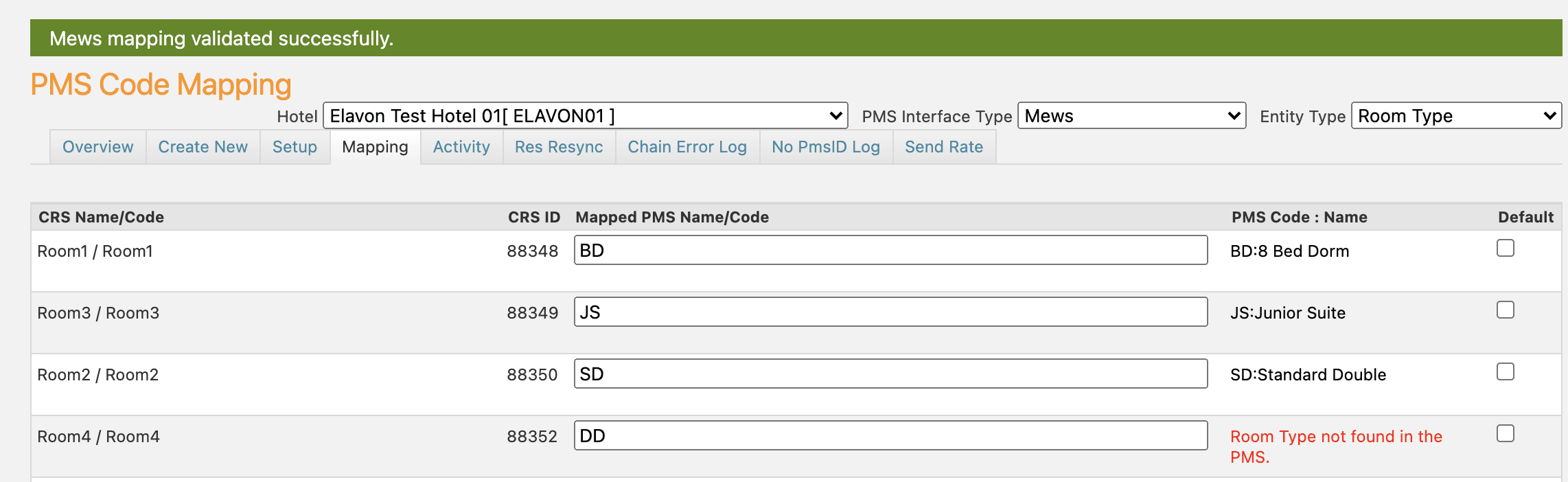This screenshot has height=482, width=1568.
Task: Open the No PmsID Log tab
Action: coord(826,146)
